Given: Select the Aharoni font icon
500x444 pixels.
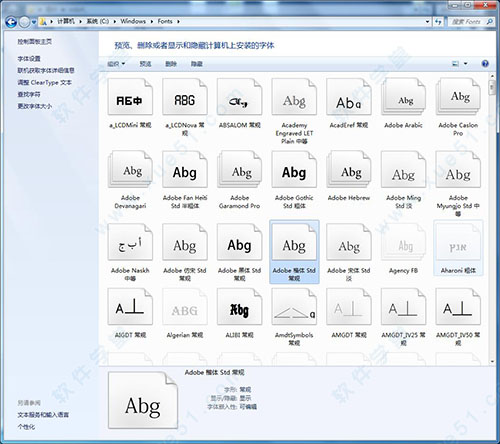Looking at the screenshot, I should tap(458, 242).
